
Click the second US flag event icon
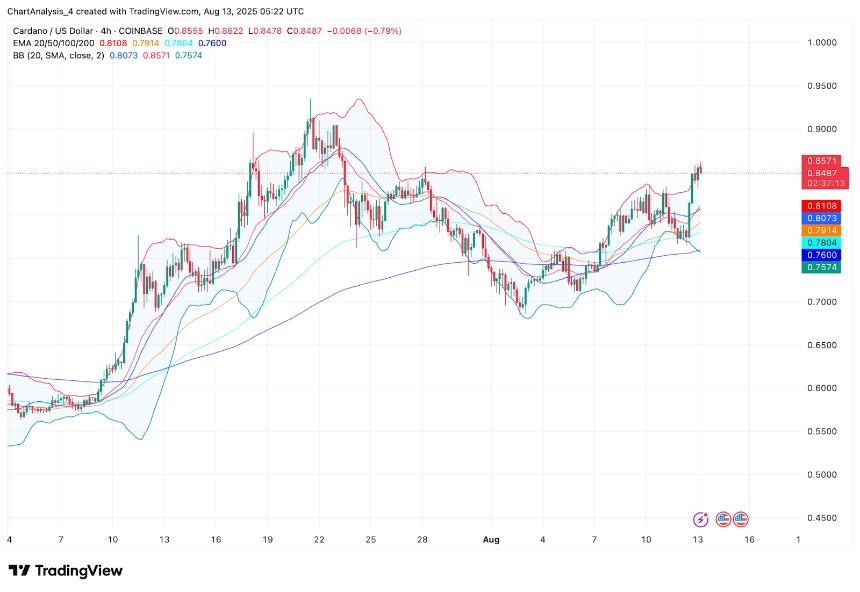(740, 519)
